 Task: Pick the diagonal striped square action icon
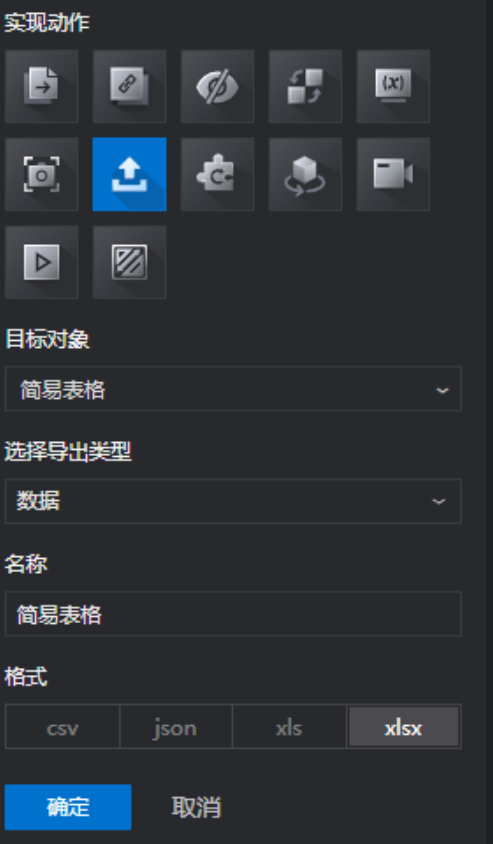[x=129, y=262]
